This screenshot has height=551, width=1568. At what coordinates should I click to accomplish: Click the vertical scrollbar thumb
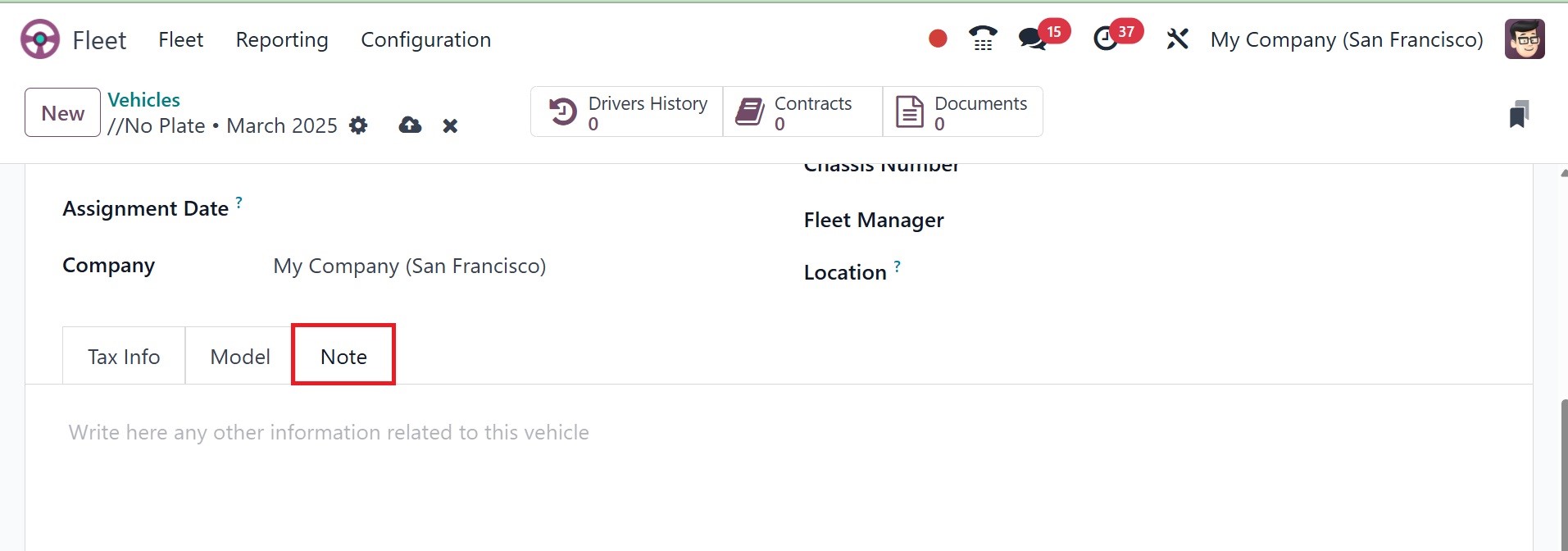[1564, 474]
